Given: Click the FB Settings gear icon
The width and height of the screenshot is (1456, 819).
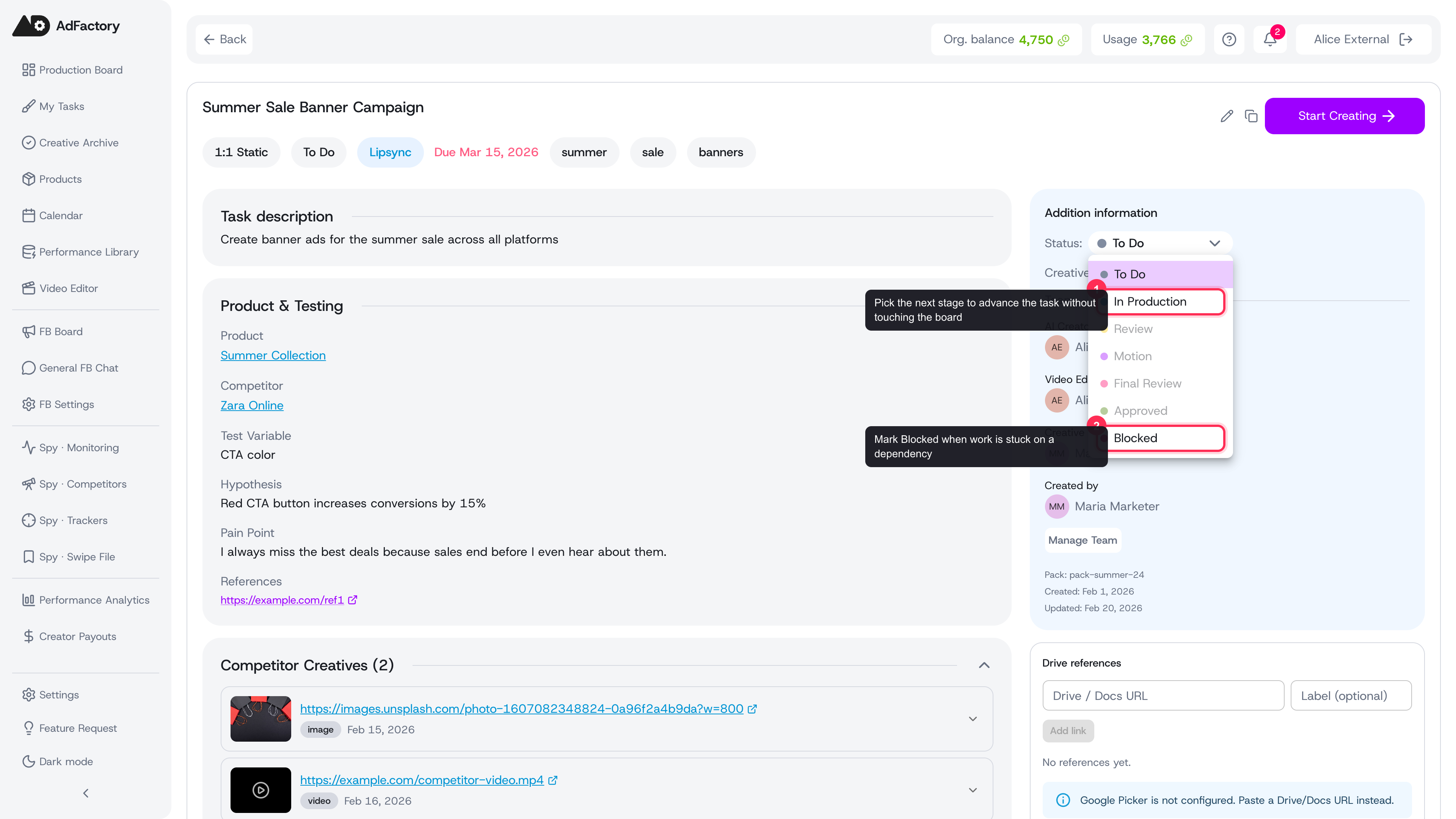Looking at the screenshot, I should [x=29, y=404].
